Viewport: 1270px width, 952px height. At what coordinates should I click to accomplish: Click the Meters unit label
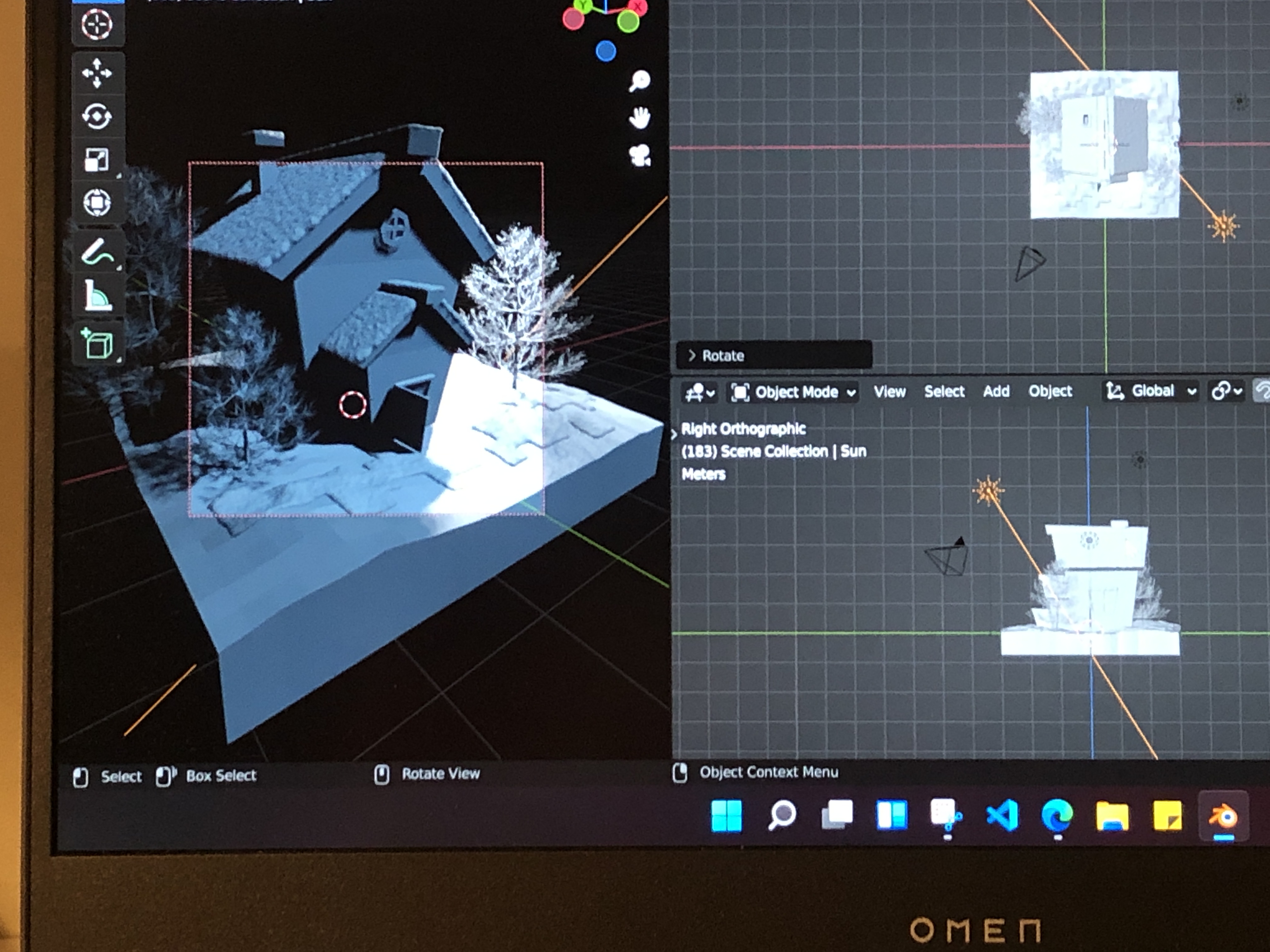pyautogui.click(x=703, y=474)
